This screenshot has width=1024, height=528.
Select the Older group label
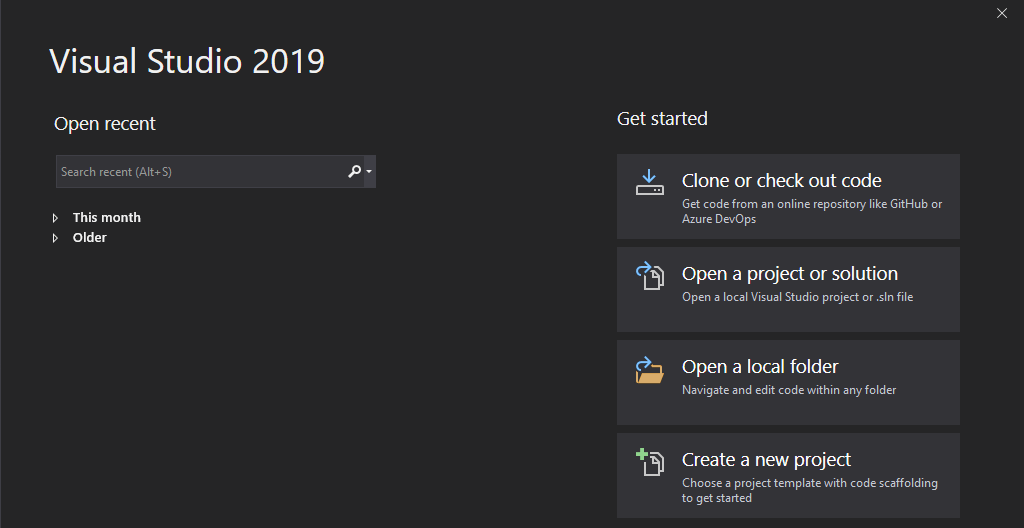point(90,238)
